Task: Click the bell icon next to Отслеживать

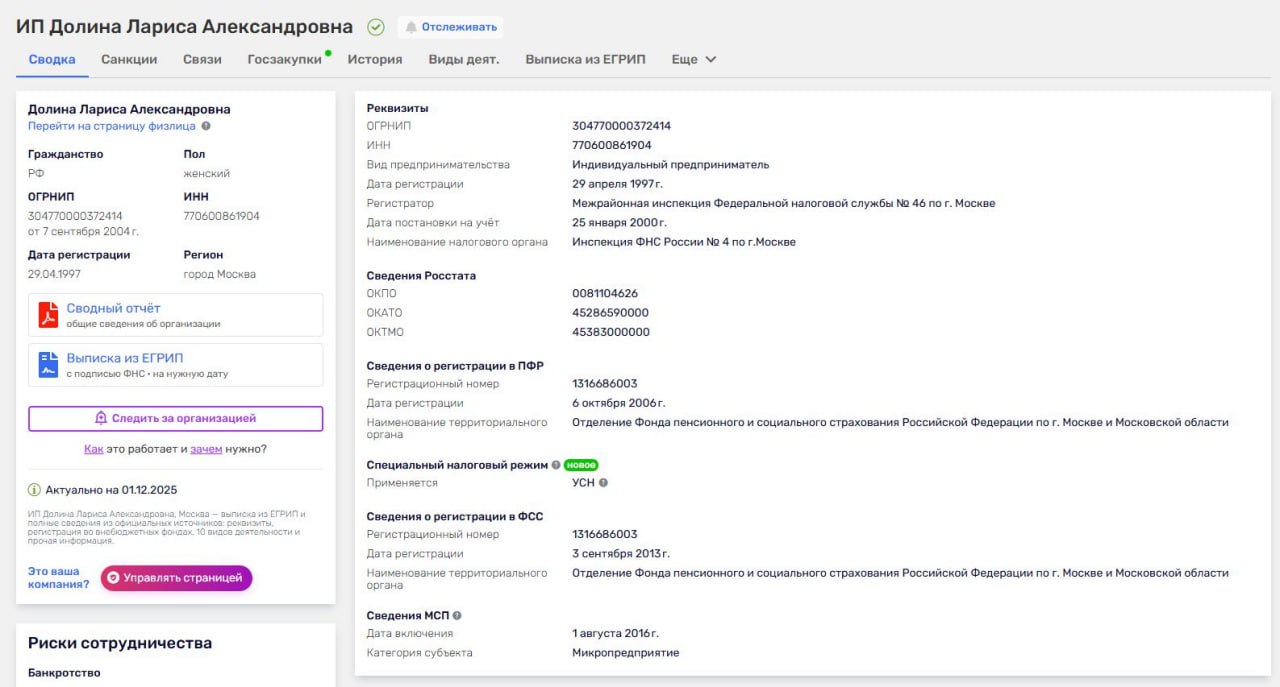Action: pyautogui.click(x=411, y=26)
